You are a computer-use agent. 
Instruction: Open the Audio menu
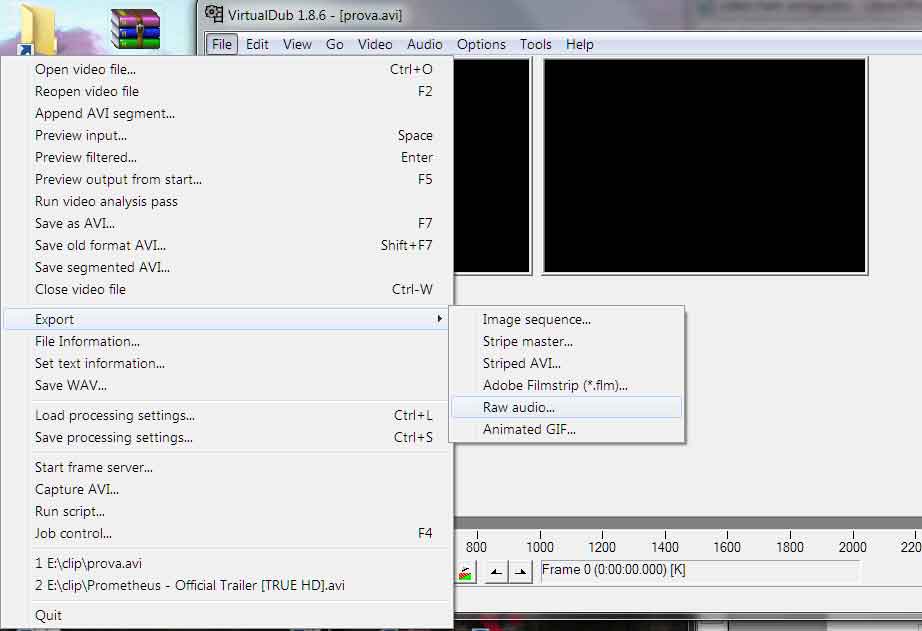coord(424,44)
